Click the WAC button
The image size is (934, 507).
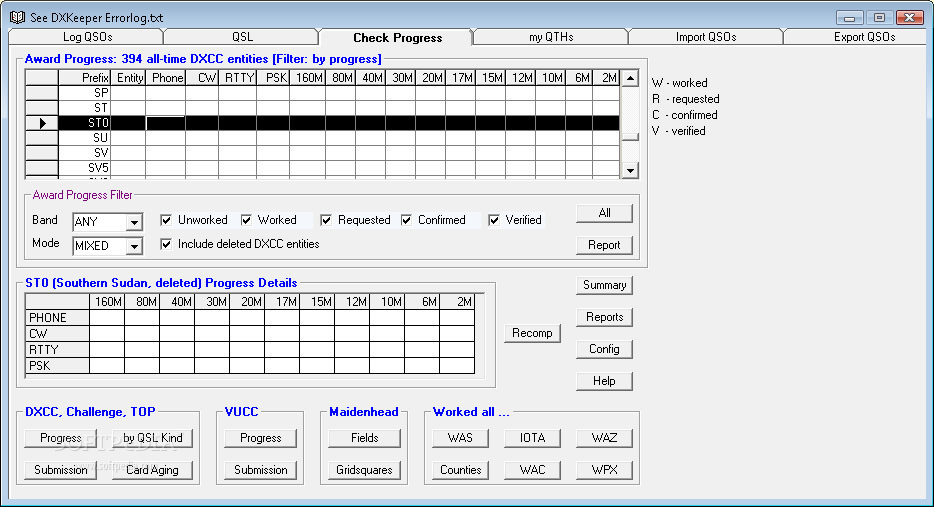click(x=532, y=470)
